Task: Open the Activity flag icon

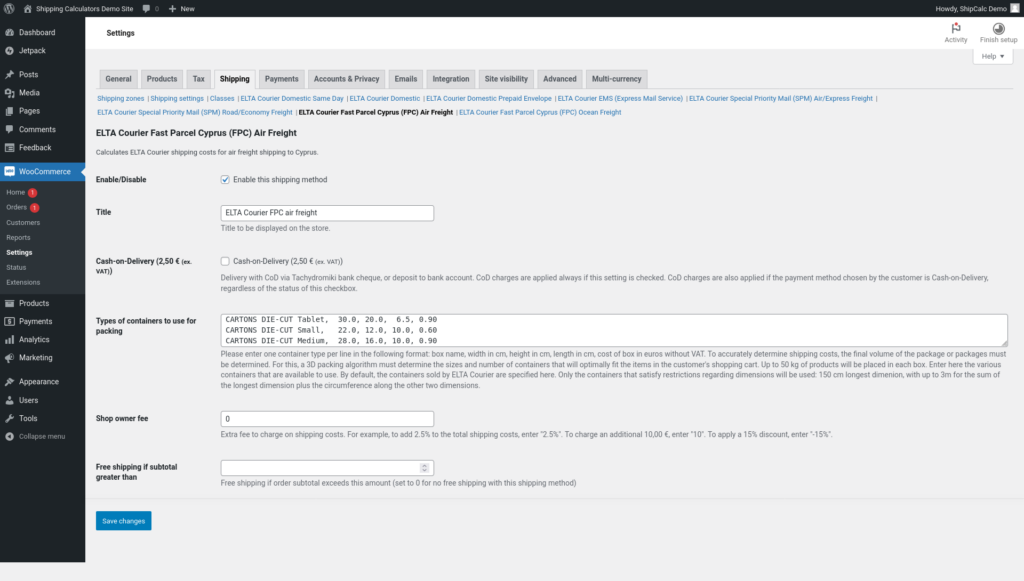Action: tap(956, 28)
